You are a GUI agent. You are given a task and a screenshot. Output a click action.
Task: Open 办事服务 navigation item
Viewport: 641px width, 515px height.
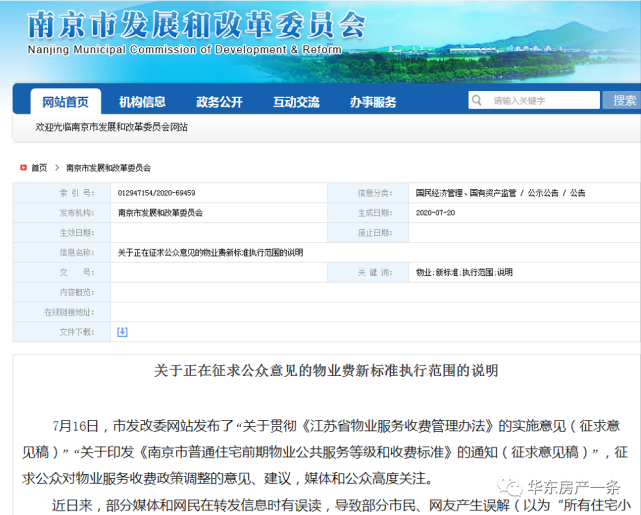pos(373,102)
